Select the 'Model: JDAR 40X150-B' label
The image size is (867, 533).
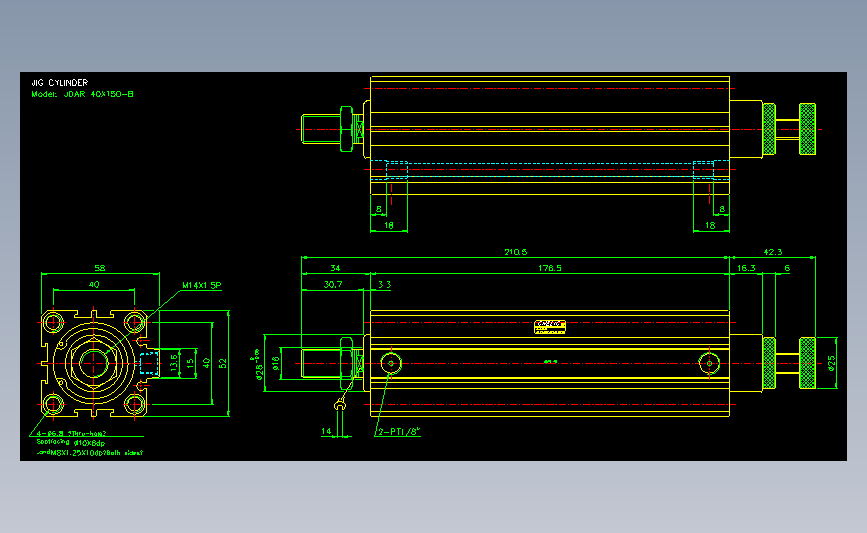coord(82,94)
